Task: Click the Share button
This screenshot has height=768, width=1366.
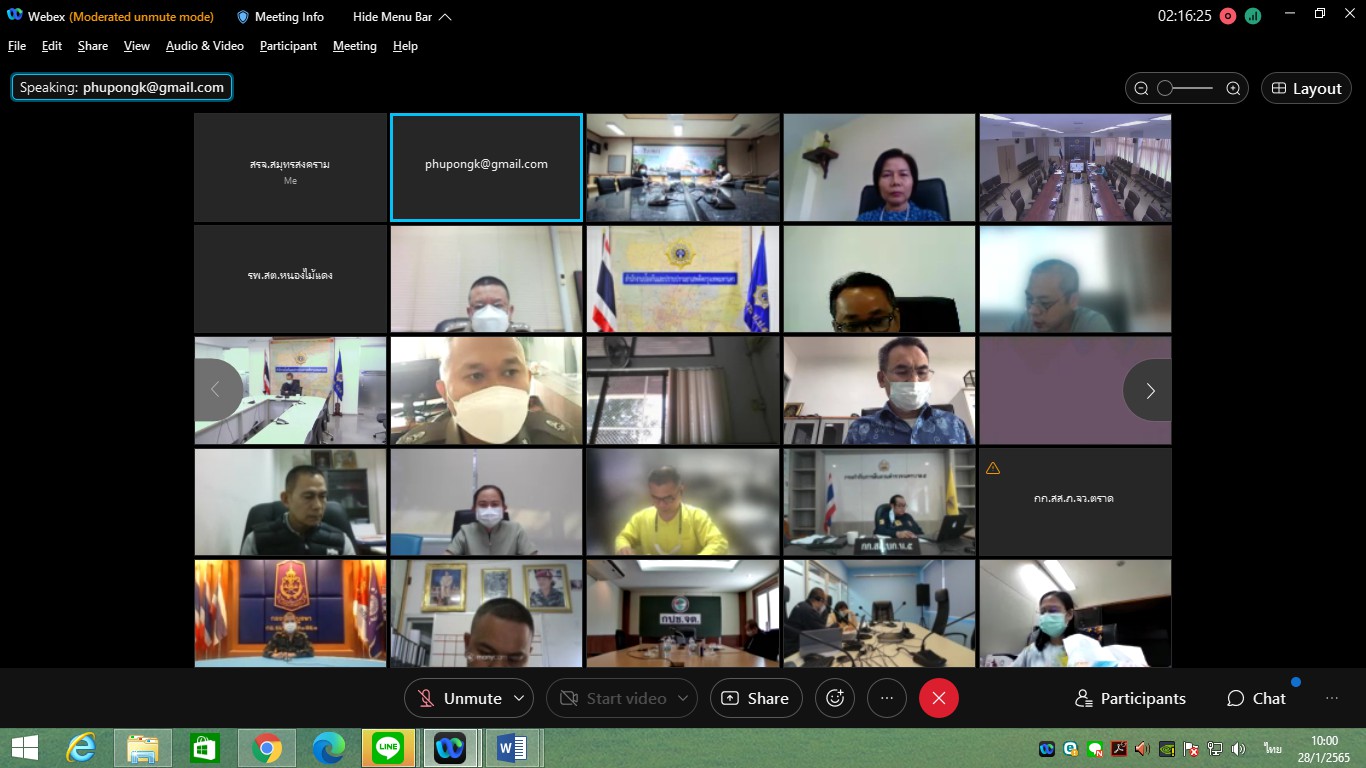Action: [x=756, y=698]
